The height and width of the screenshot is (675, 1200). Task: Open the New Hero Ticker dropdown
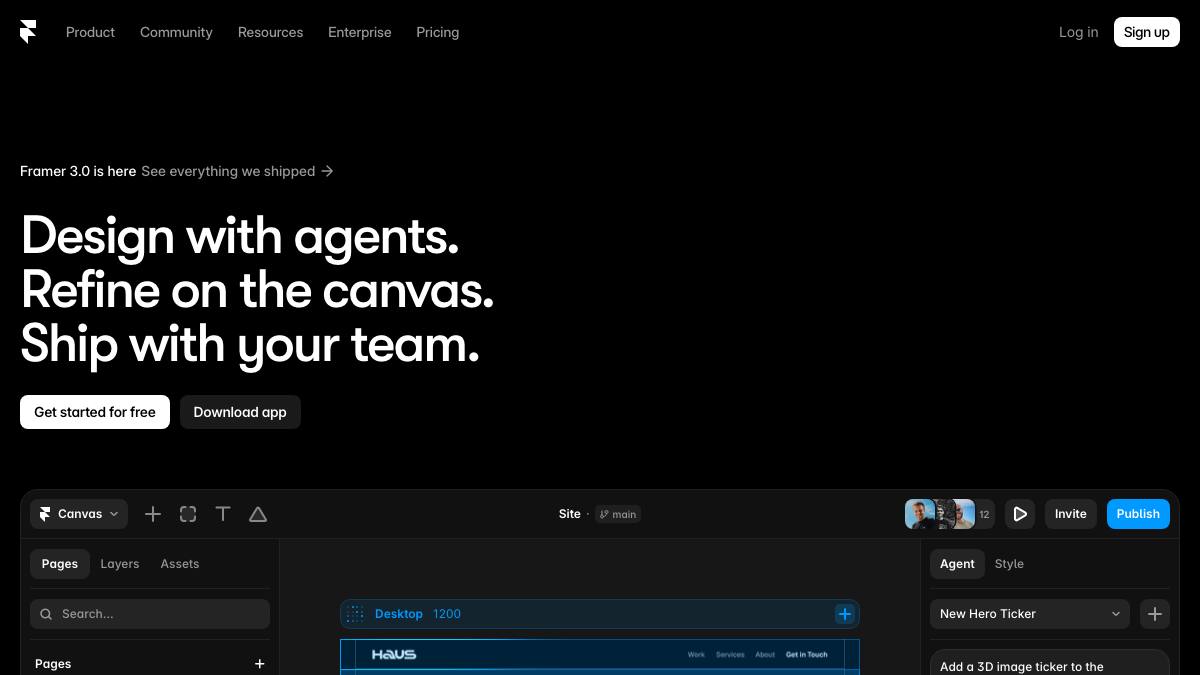1030,614
